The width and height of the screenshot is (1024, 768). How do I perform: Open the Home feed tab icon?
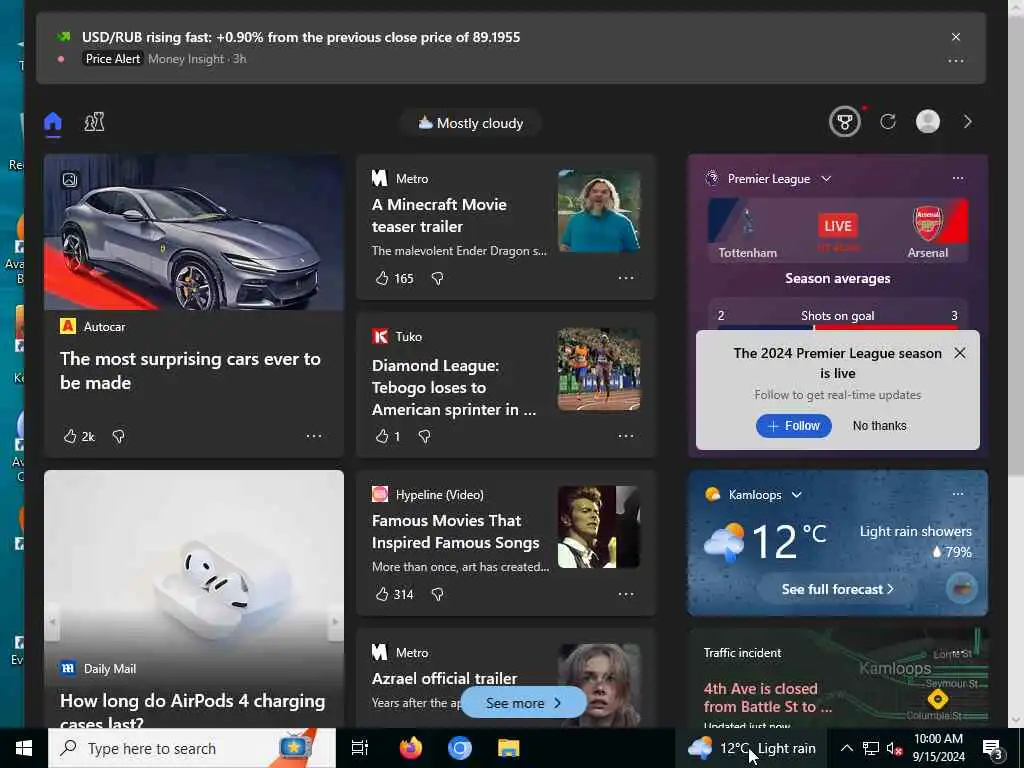53,122
